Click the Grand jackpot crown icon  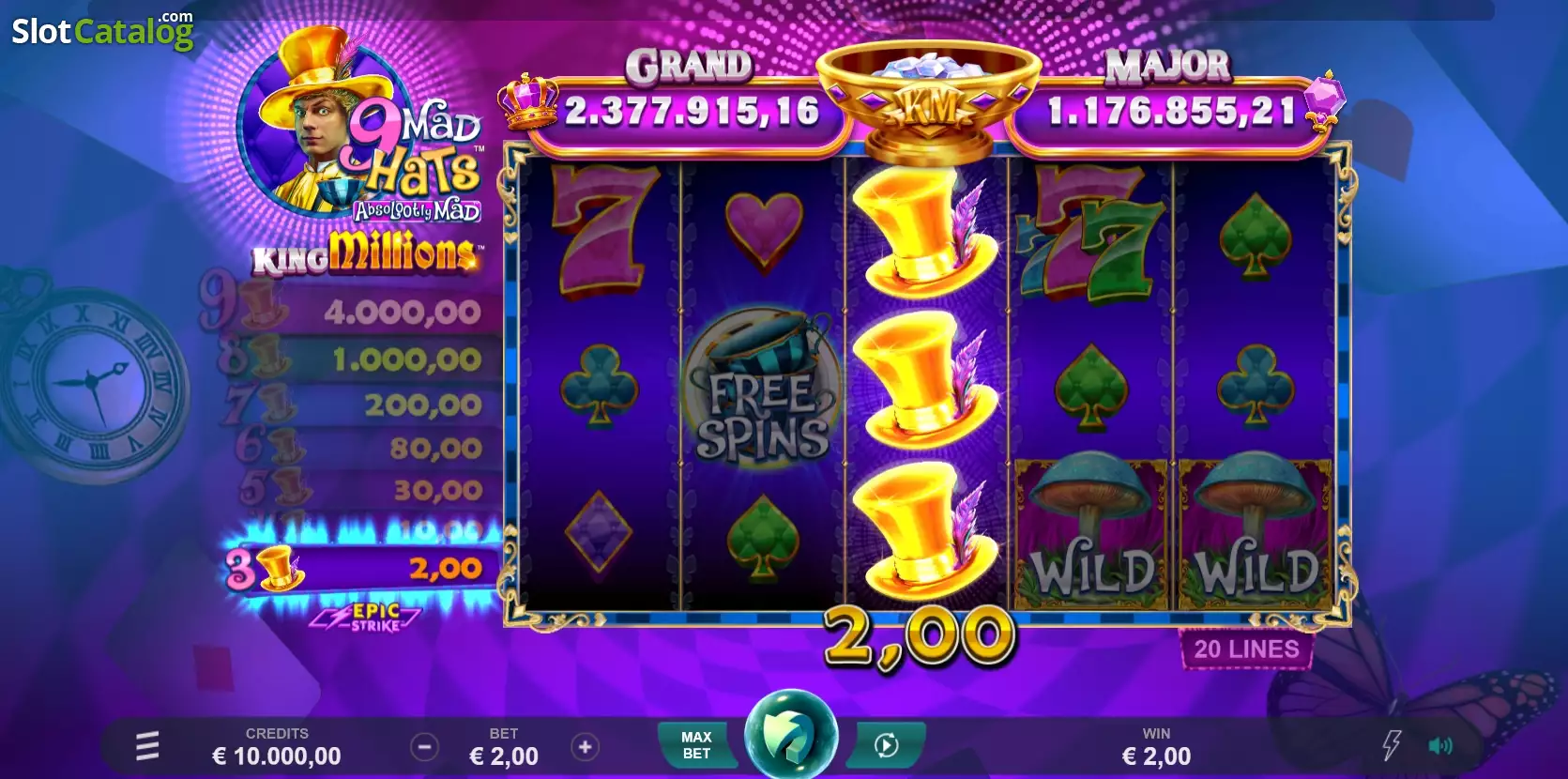[527, 104]
